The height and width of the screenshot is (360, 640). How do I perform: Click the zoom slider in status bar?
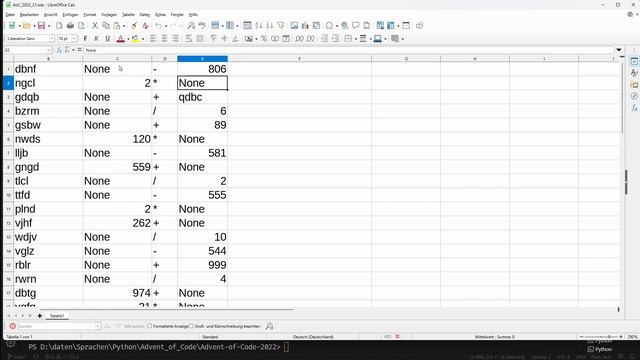[601, 337]
